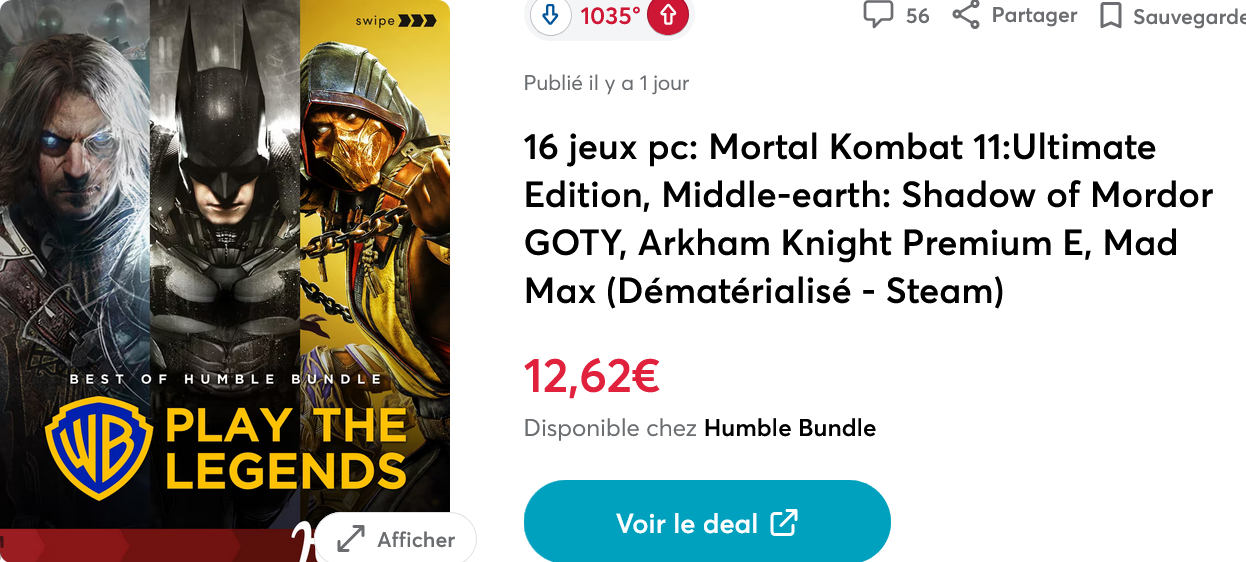1246x562 pixels.
Task: Click the Sauvegarder label
Action: click(1189, 17)
